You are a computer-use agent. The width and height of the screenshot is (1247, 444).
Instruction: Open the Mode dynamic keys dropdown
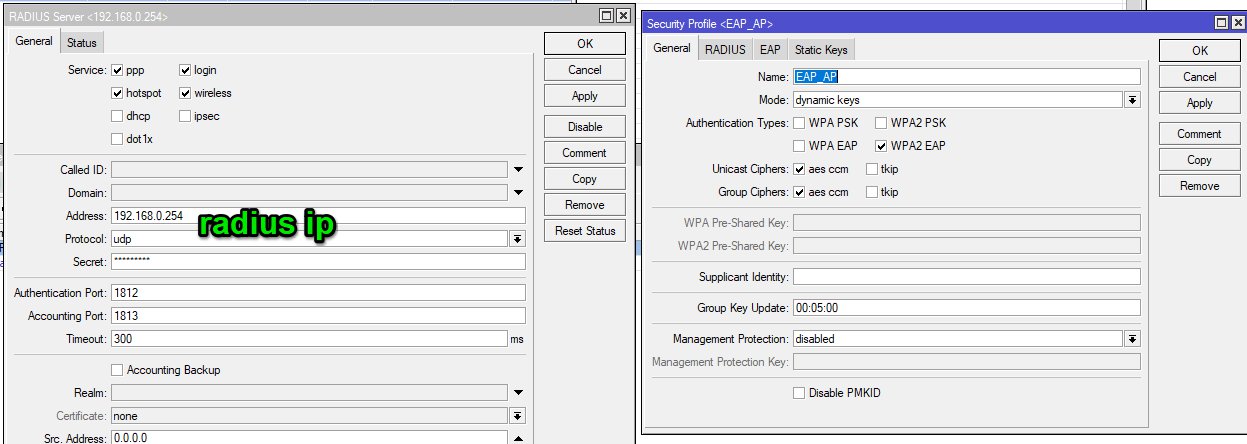(1132, 100)
